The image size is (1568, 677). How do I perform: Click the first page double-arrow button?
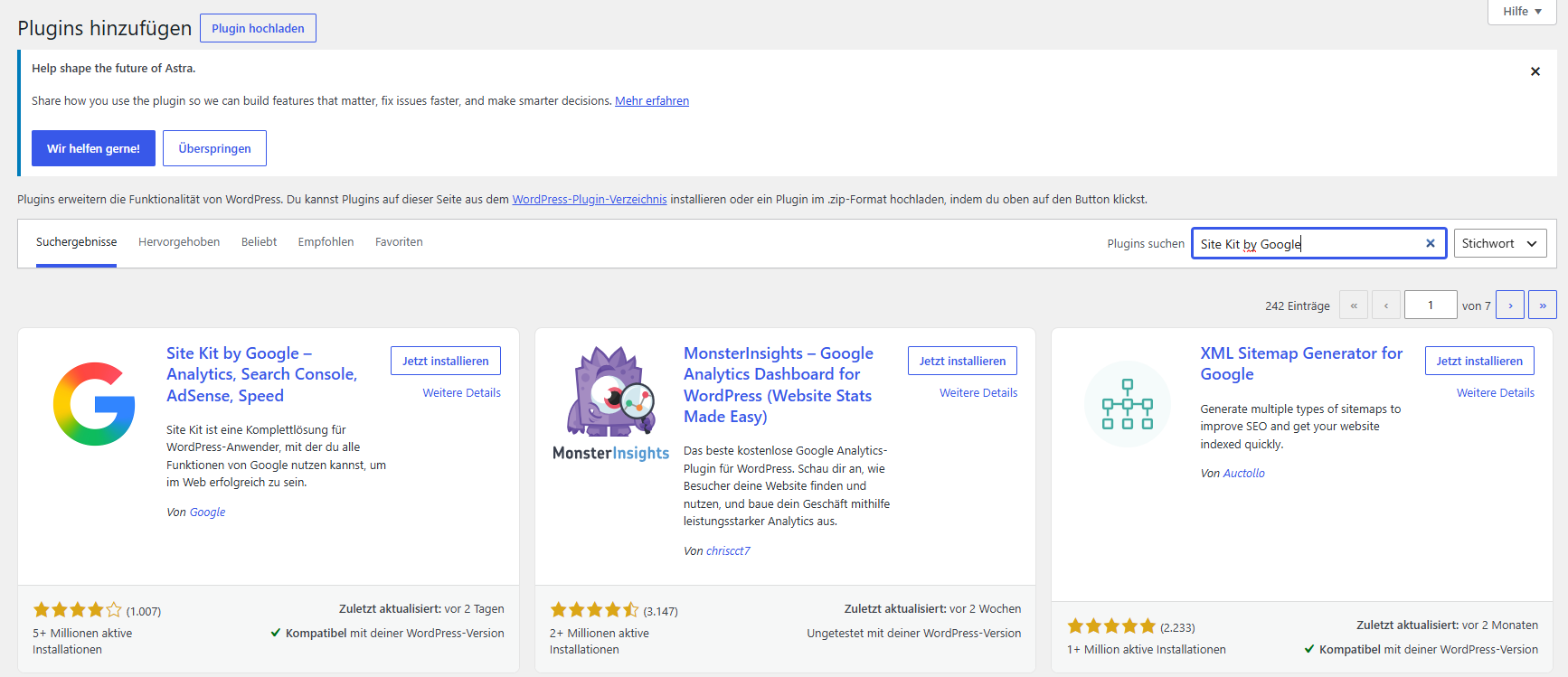point(1354,305)
